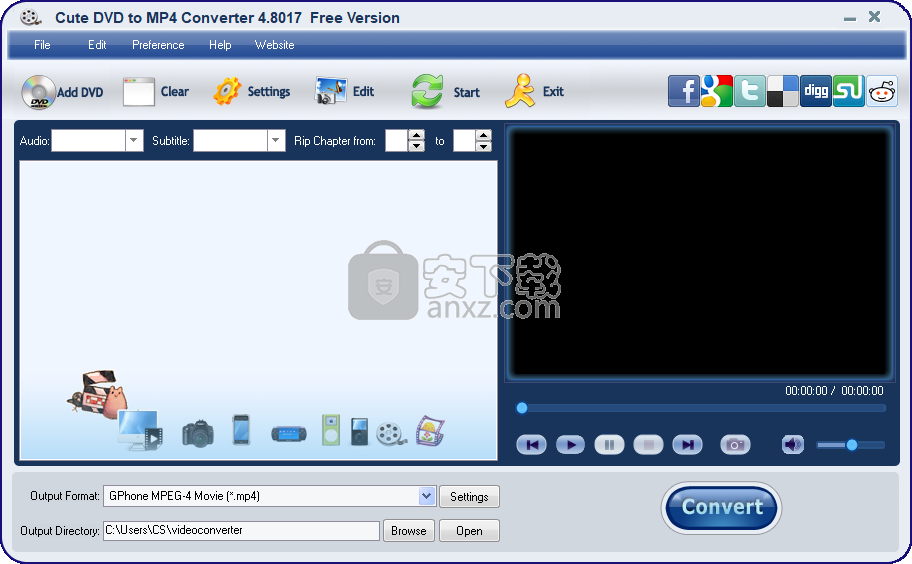This screenshot has height=564, width=912.
Task: Open the Help menu
Action: click(220, 45)
